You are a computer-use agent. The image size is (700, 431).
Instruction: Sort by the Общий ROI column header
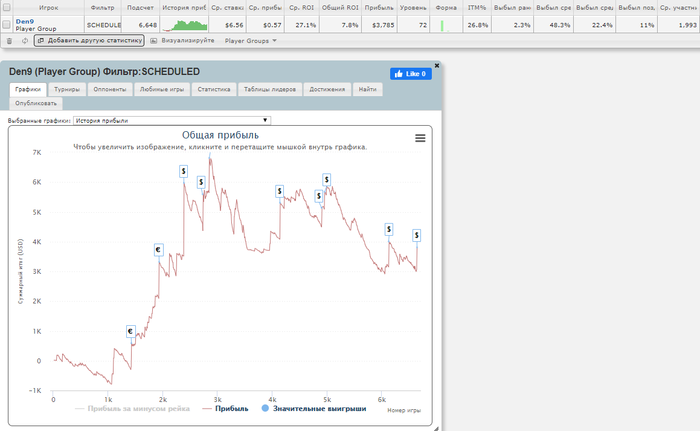[340, 8]
